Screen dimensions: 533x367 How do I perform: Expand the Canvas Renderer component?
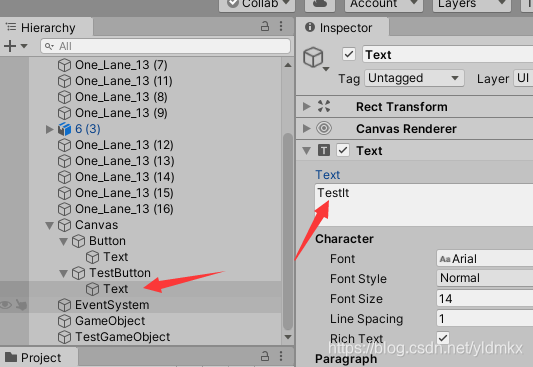coord(307,128)
